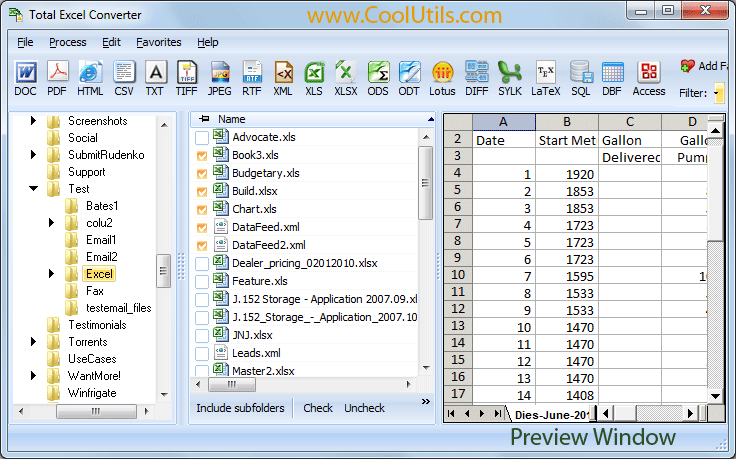Uncheck the Book3.xls checkbox

tap(202, 156)
